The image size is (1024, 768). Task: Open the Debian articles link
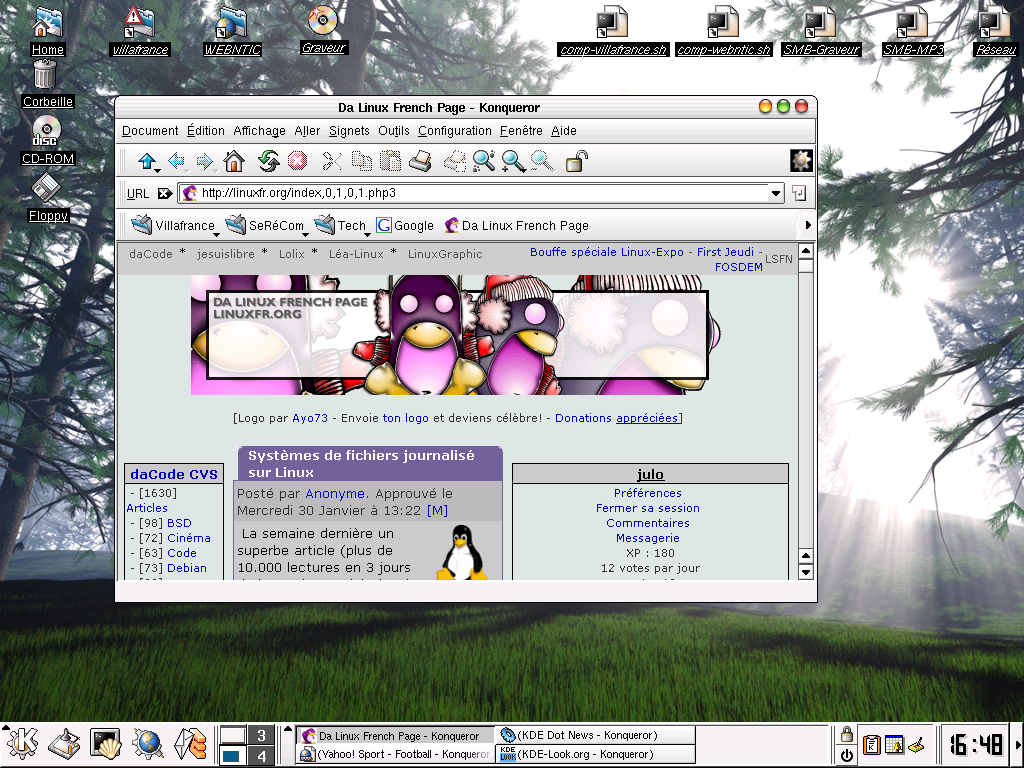187,568
